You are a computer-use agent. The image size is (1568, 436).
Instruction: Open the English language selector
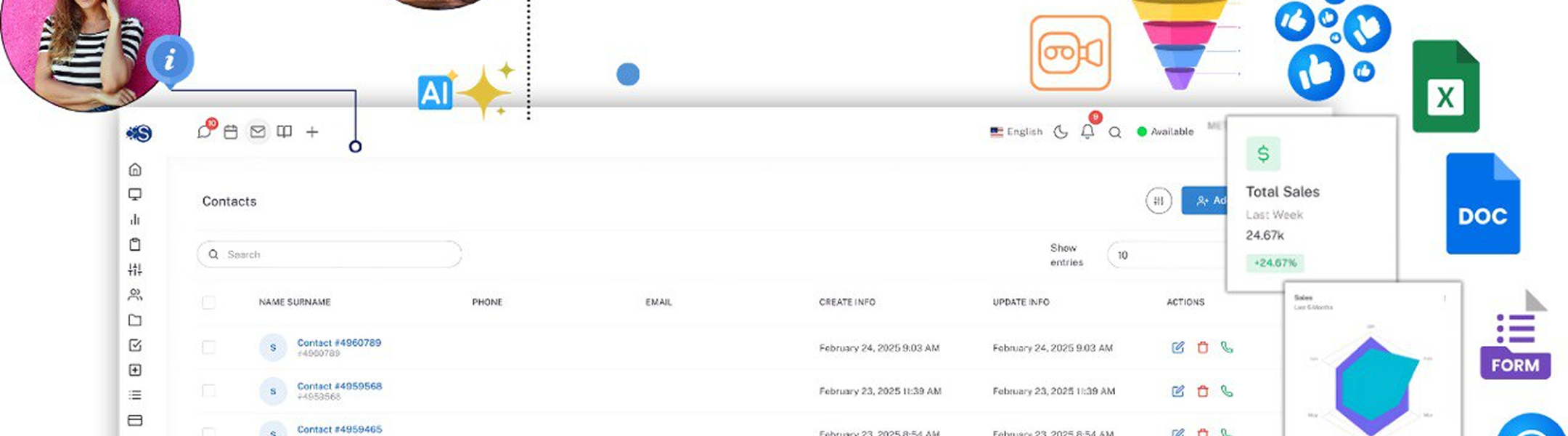point(1016,132)
